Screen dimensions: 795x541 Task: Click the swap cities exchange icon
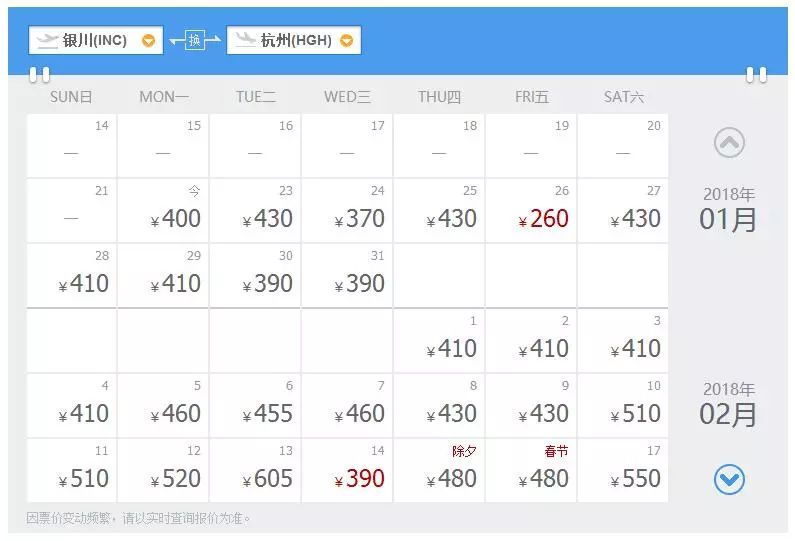pos(194,40)
